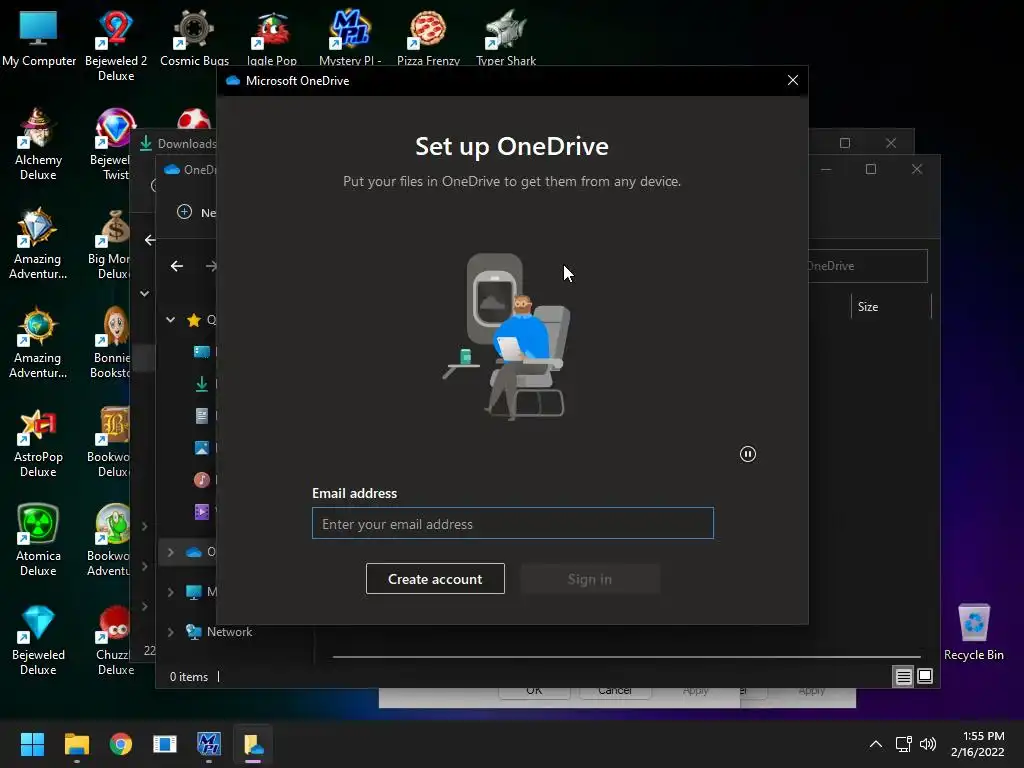Open Iggle Pop desktop shortcut
1024x768 pixels.
point(272,39)
